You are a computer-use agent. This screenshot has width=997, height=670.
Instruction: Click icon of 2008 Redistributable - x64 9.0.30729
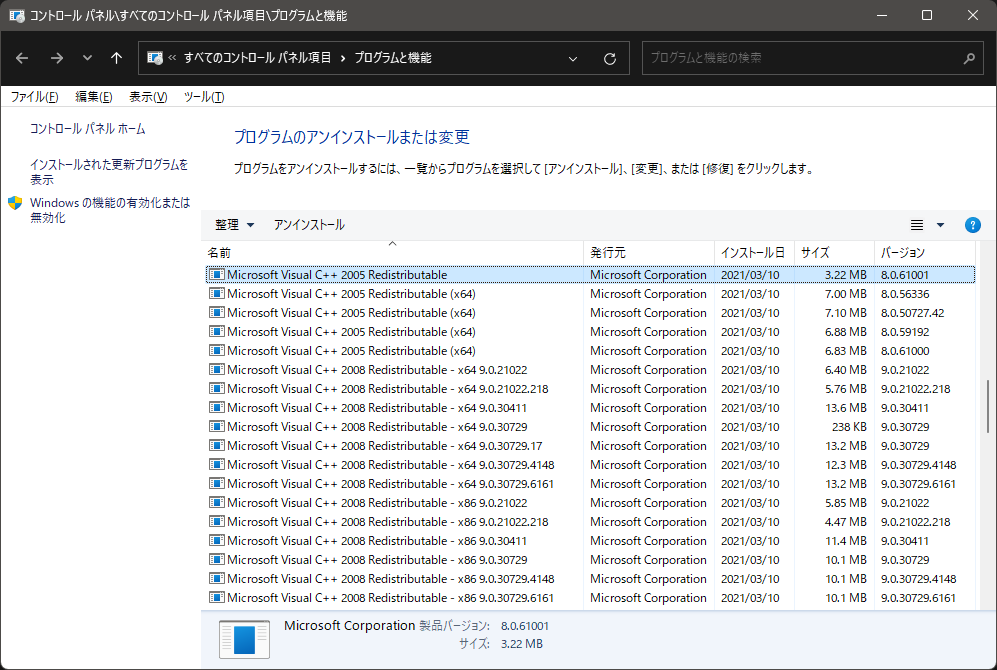tap(217, 427)
